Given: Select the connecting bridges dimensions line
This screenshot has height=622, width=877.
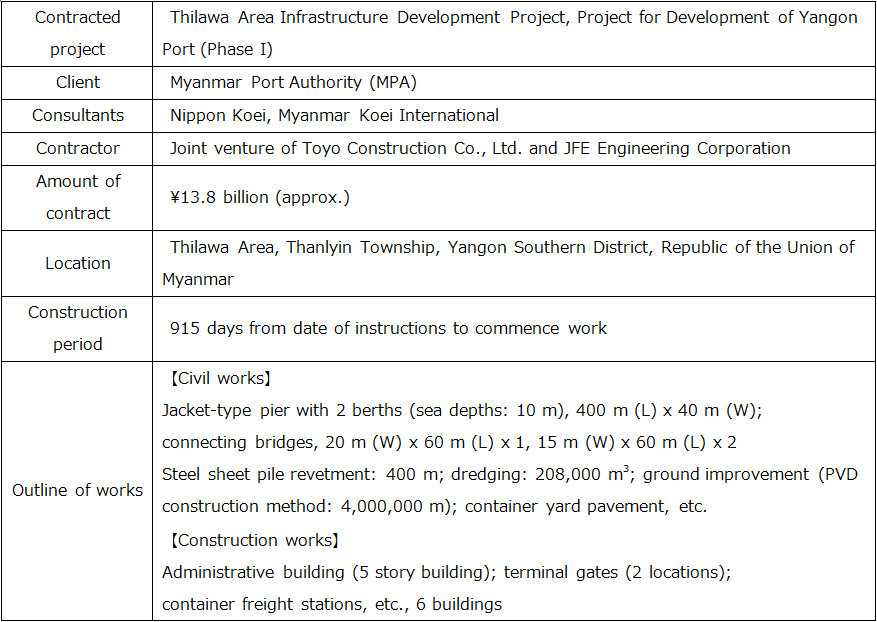Looking at the screenshot, I should coord(449,442).
